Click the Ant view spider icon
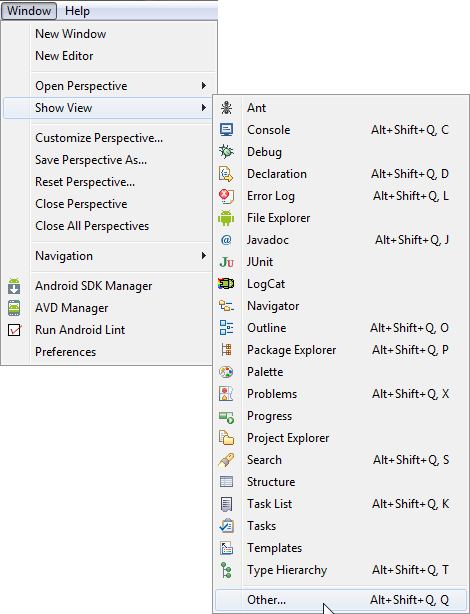This screenshot has height=614, width=470. (x=226, y=108)
